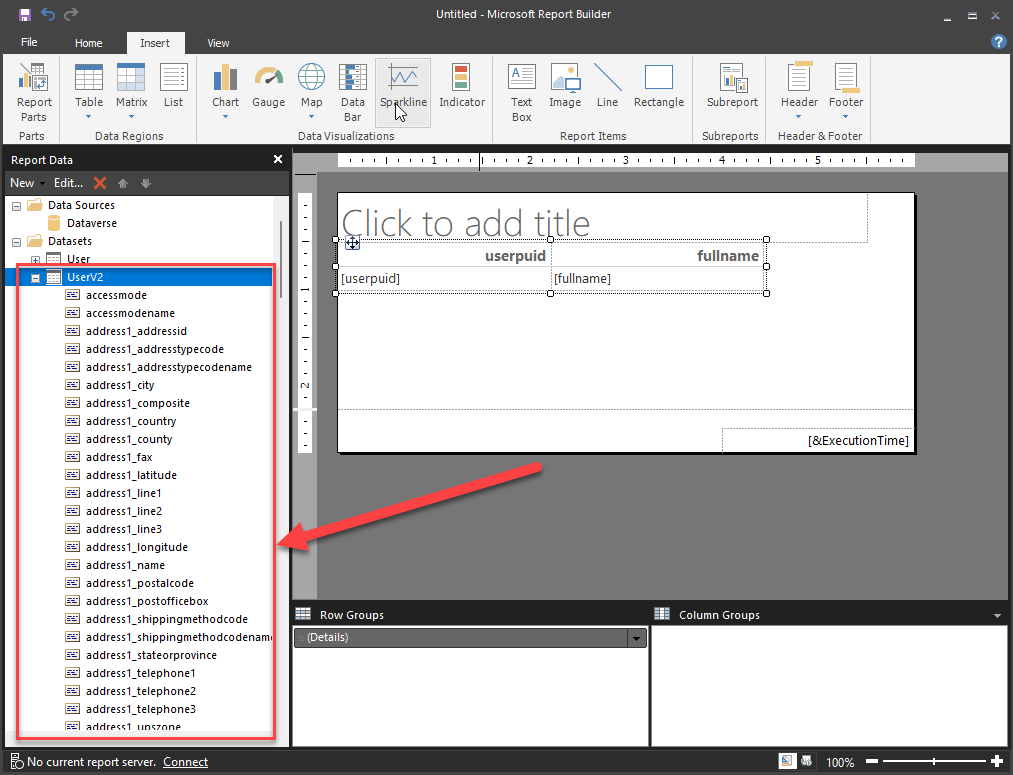
Task: Click the zoom slider handle
Action: point(934,762)
